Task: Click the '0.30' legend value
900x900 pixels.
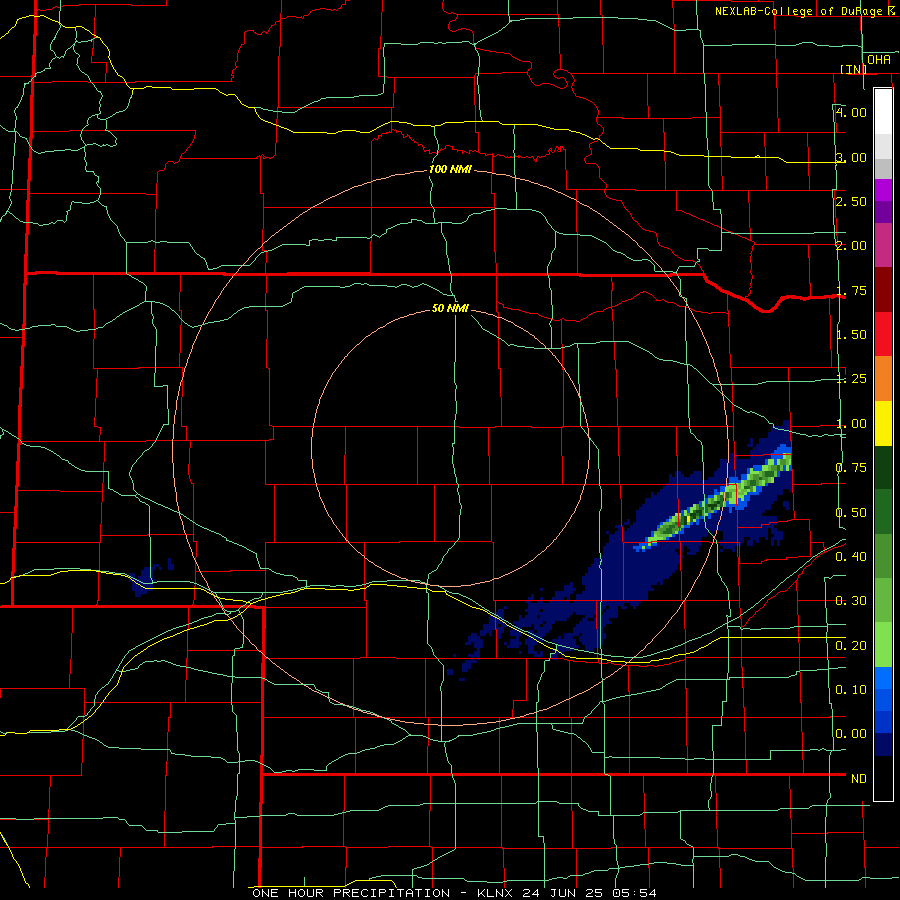Action: [x=850, y=601]
